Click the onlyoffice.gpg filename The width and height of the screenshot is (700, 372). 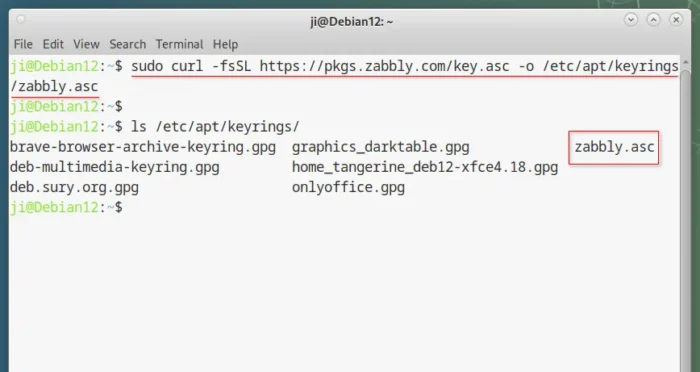348,188
